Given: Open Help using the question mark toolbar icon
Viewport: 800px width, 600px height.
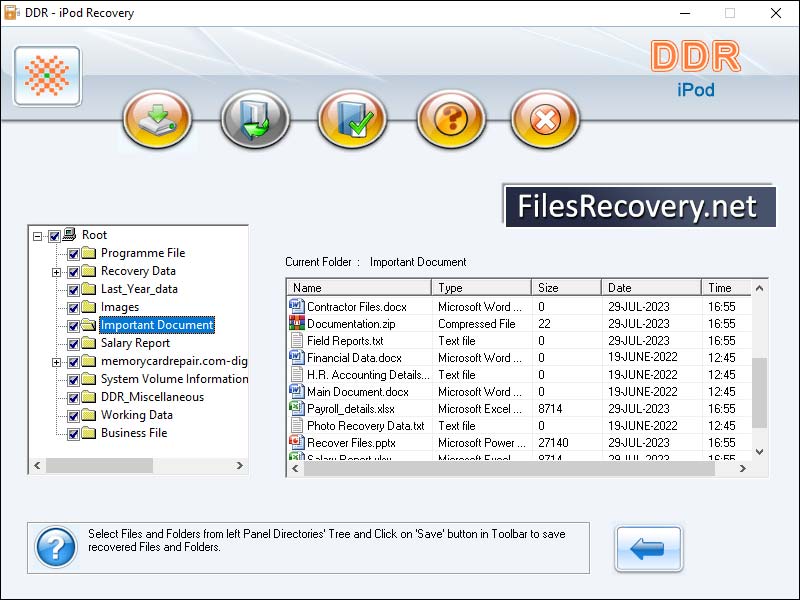Looking at the screenshot, I should tap(450, 119).
